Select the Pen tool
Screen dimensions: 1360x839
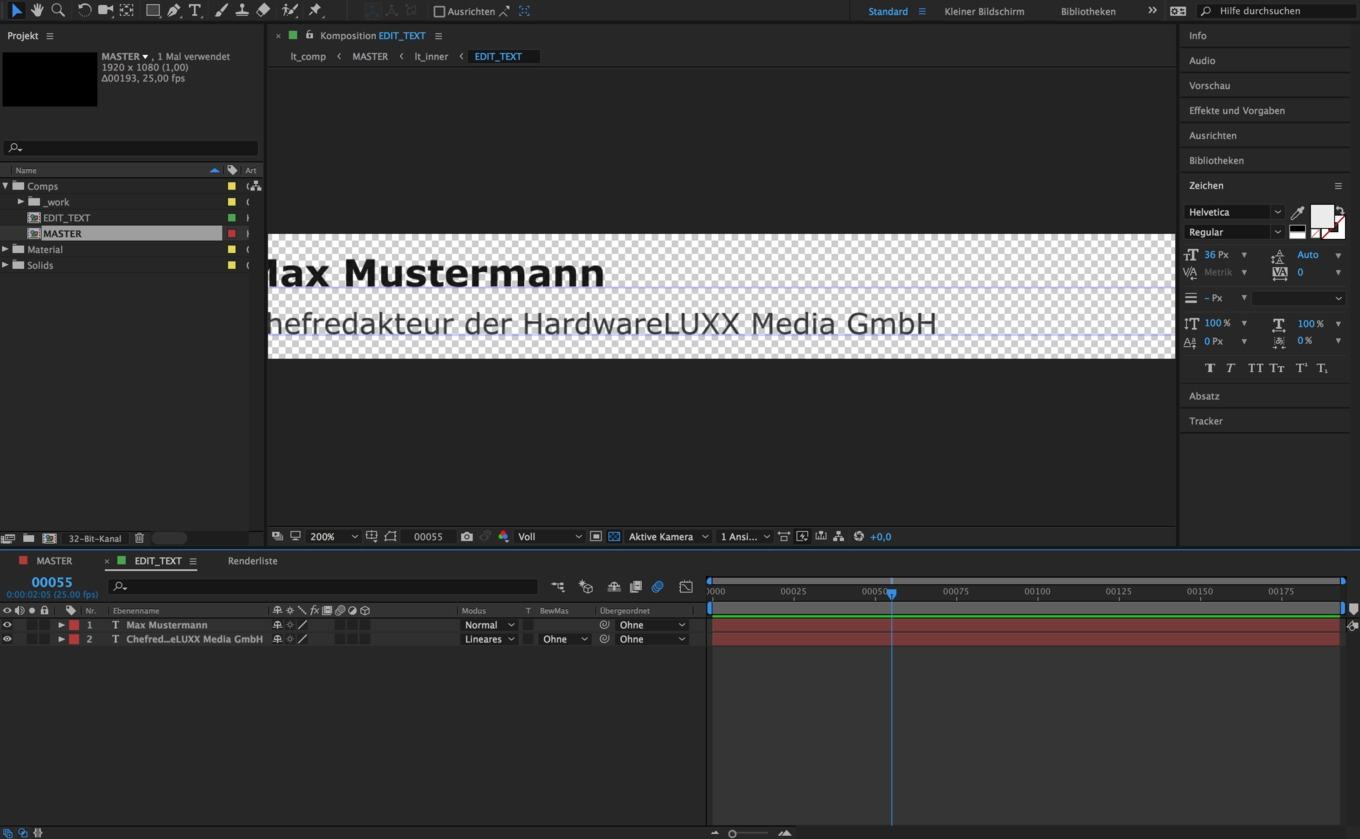(174, 10)
